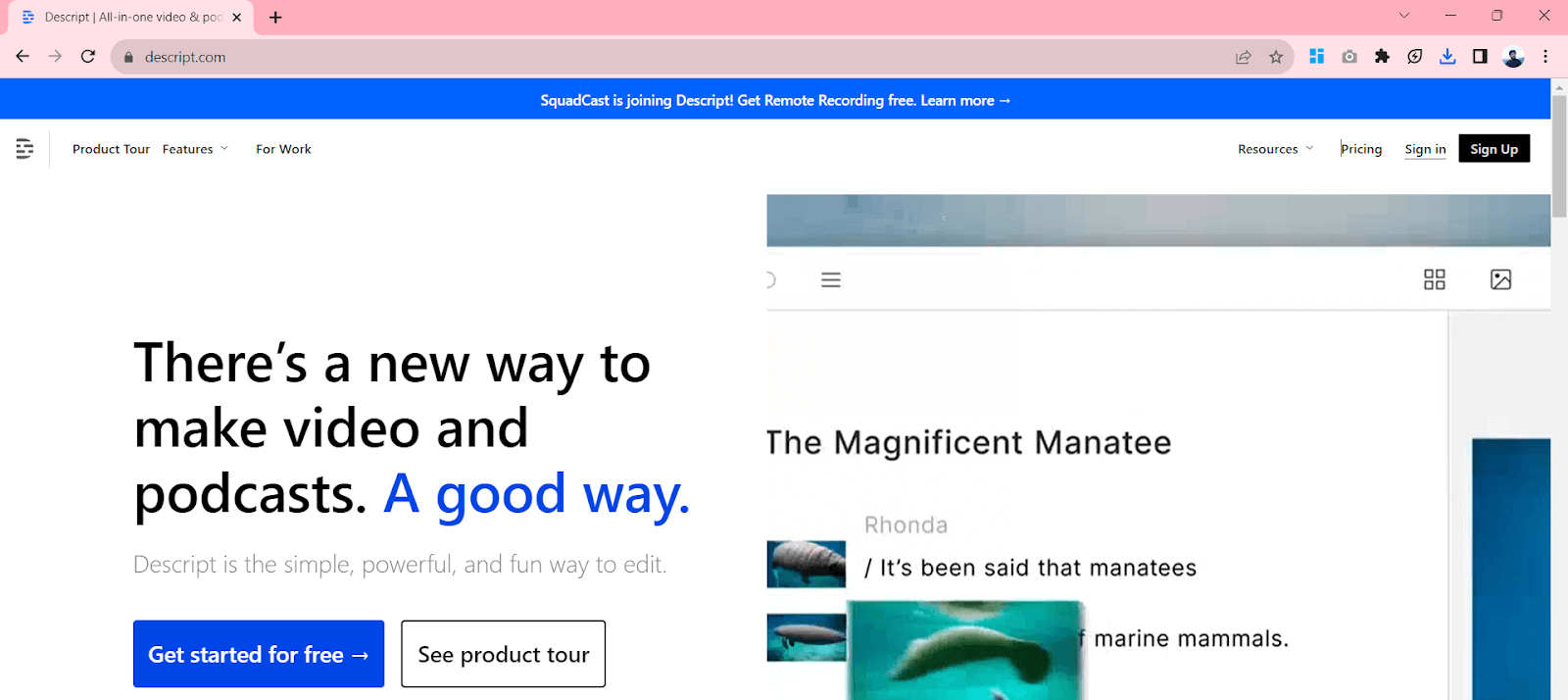
Task: Click the SquadCast Learn more banner link
Action: pos(964,100)
